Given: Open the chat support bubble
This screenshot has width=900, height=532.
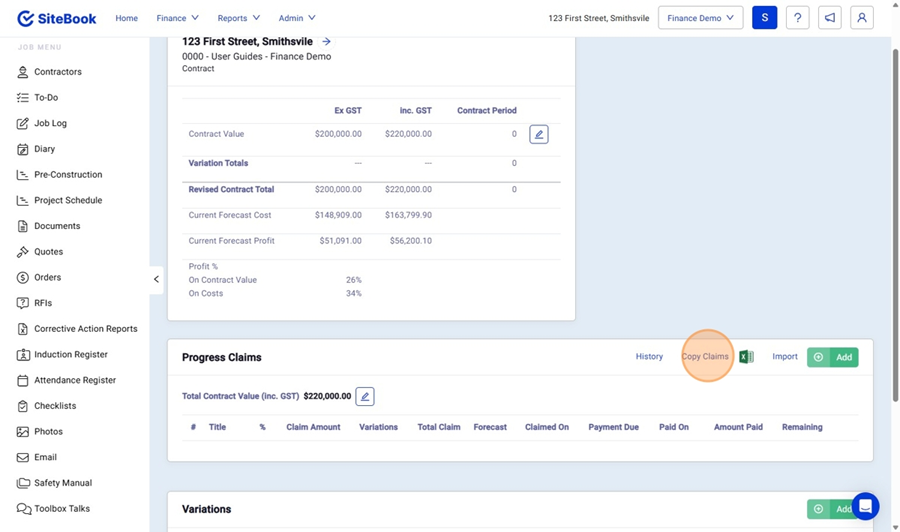Looking at the screenshot, I should 865,505.
